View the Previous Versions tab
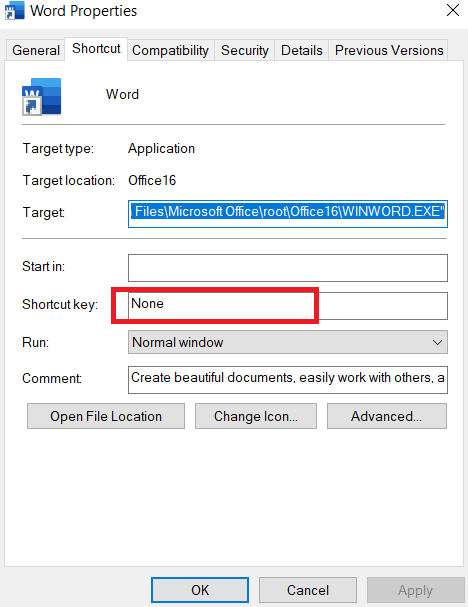Viewport: 468px width, 607px height. coord(389,50)
